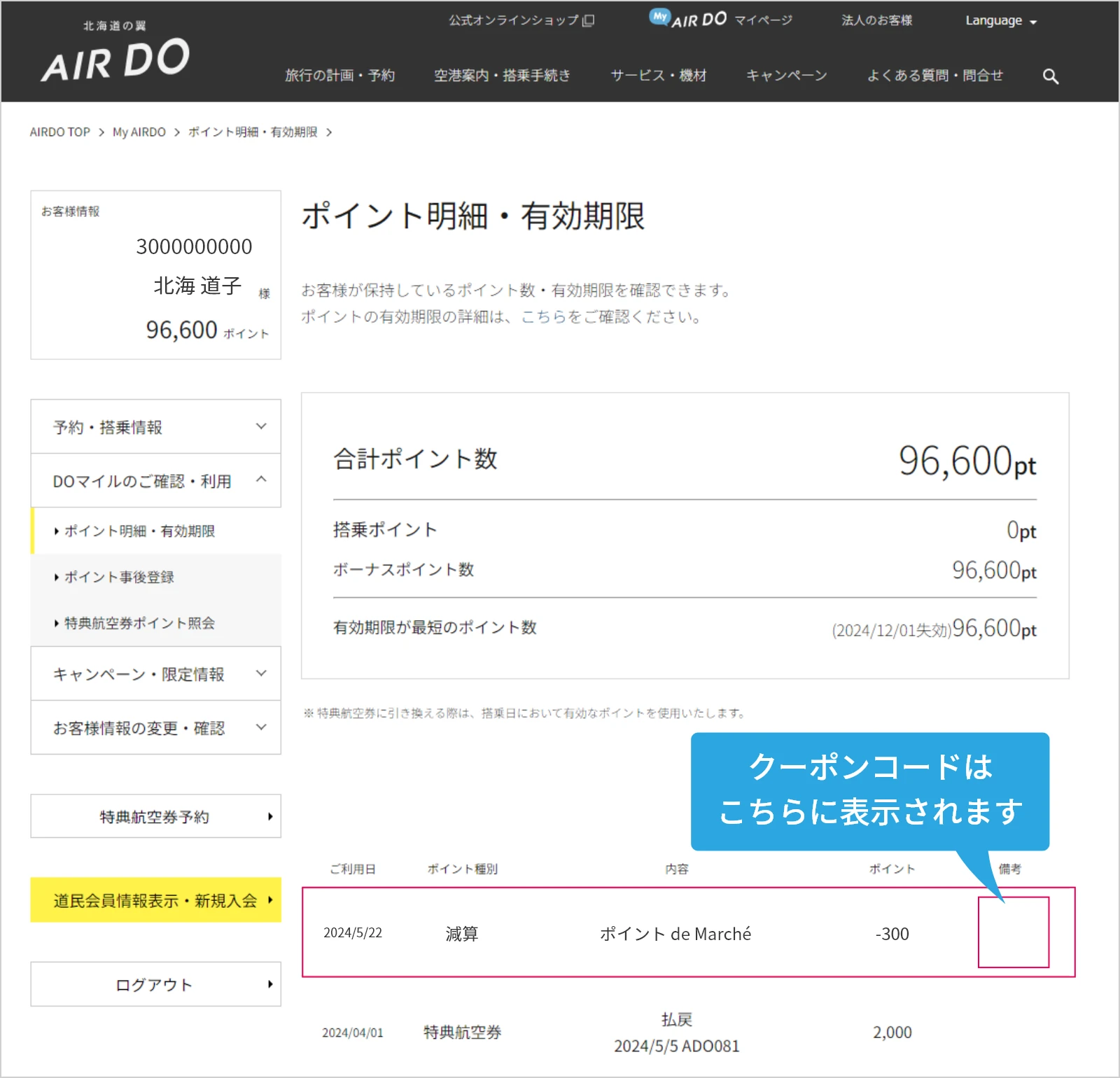This screenshot has height=1078, width=1120.
Task: Click 合計ポイント数 total 96,600pt
Action: [x=967, y=461]
